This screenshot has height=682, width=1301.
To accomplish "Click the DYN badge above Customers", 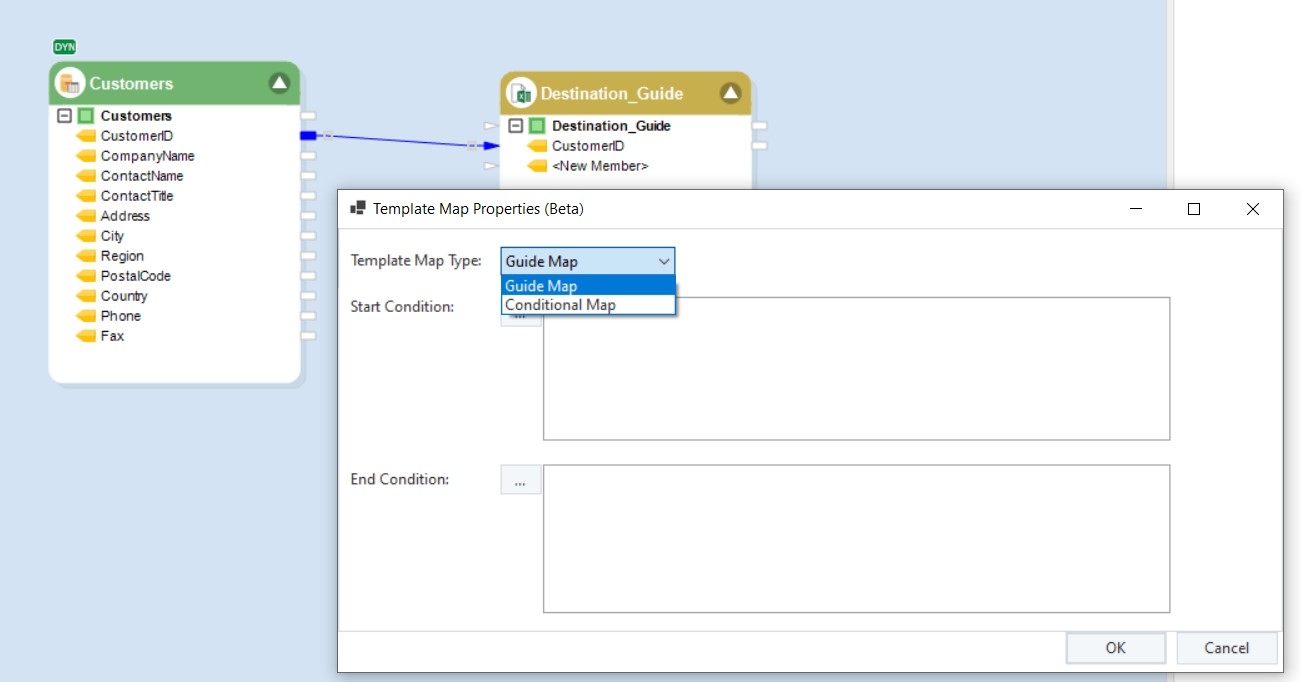I will click(x=64, y=47).
